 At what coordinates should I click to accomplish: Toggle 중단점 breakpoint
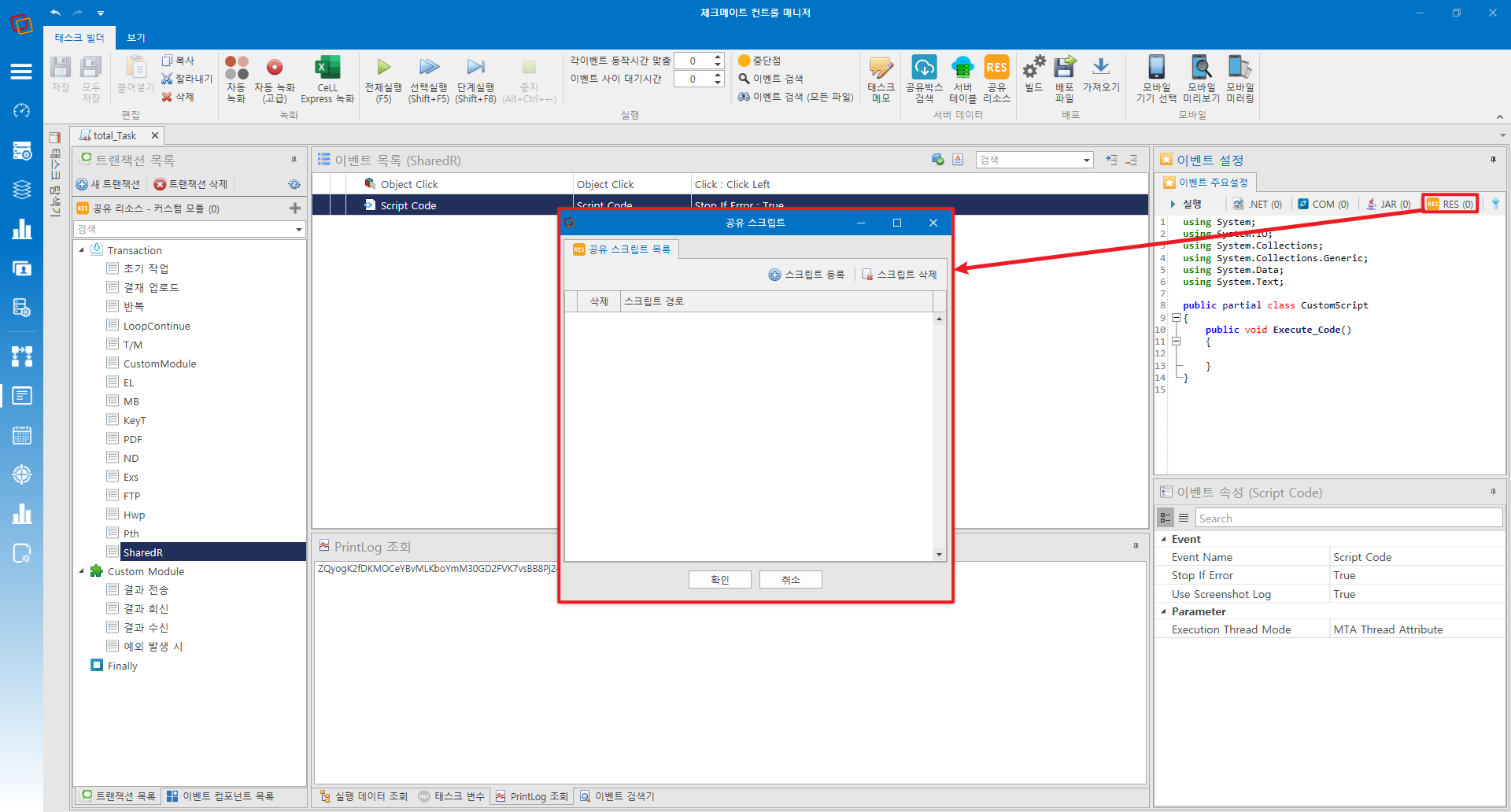(759, 61)
